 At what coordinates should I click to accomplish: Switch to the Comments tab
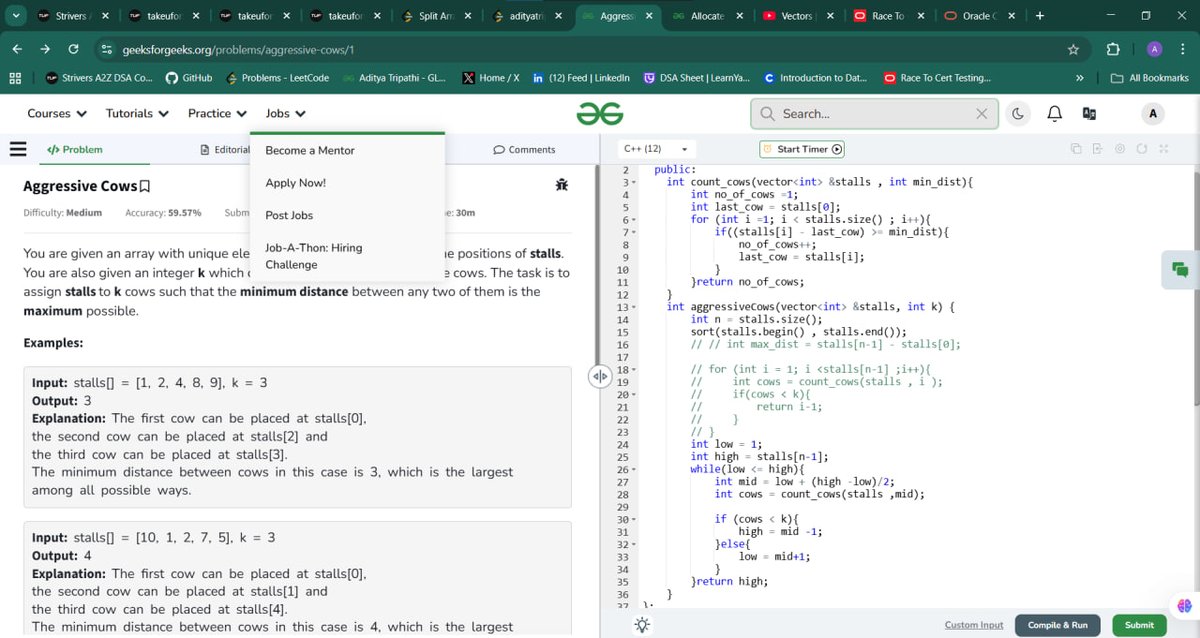coord(524,150)
